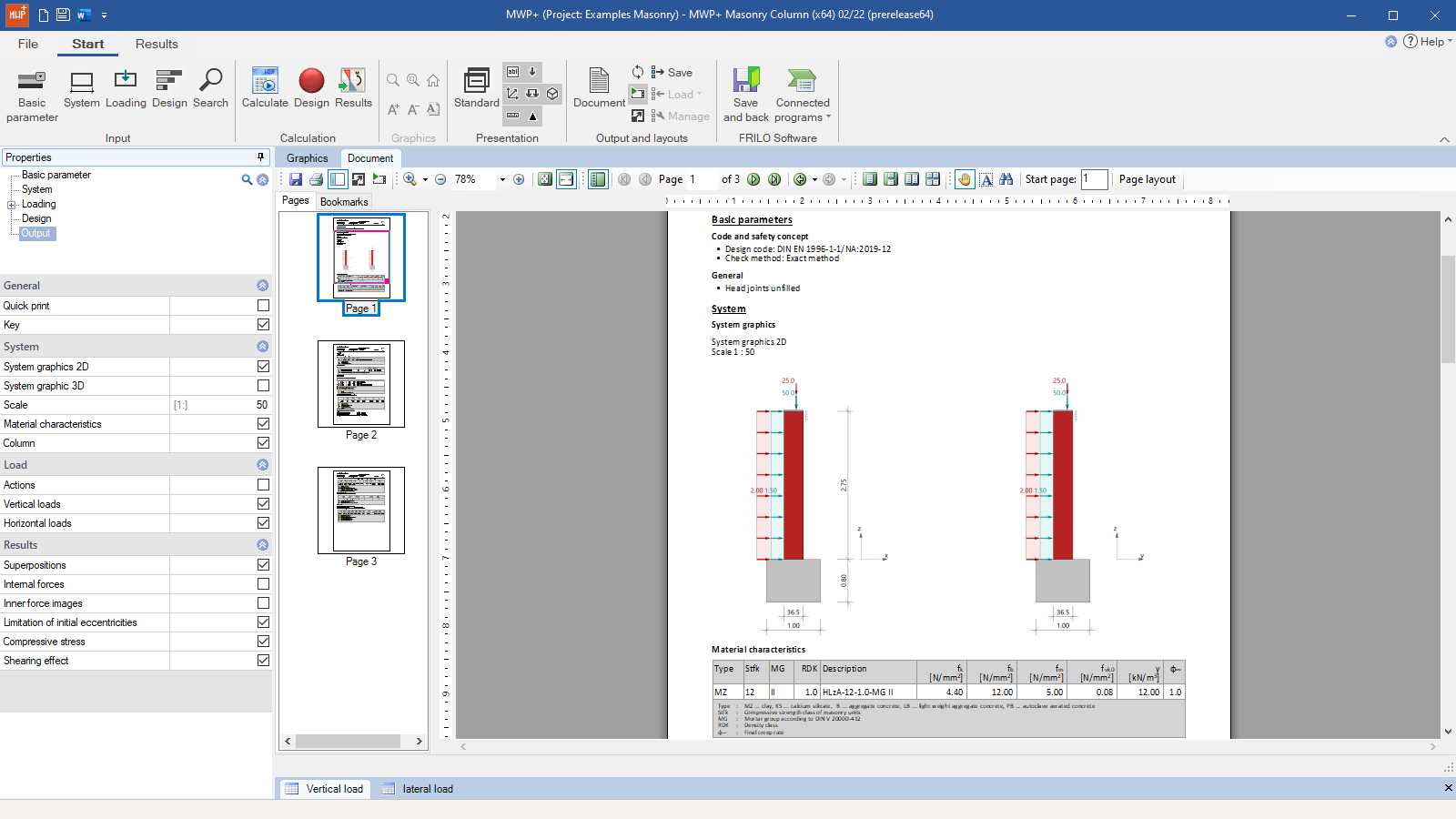Uncheck the Key option
Screen dimensions: 1456x819
(263, 325)
